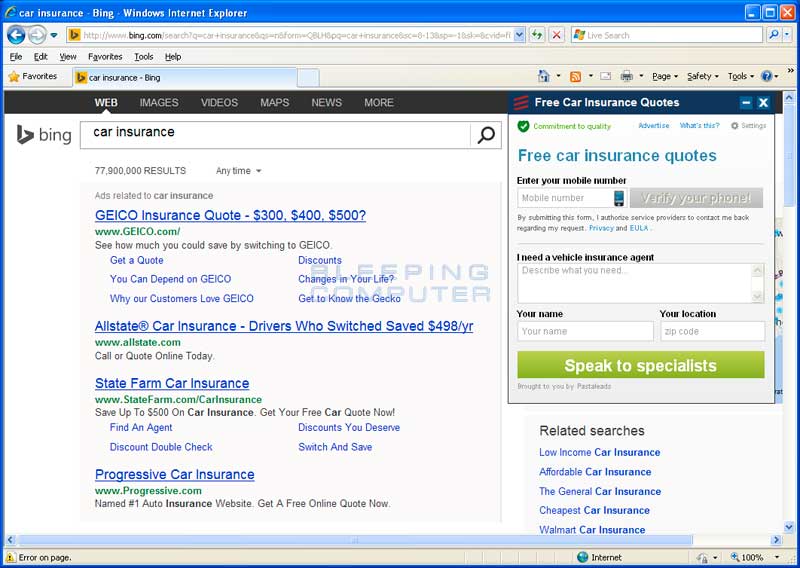Open the View menu
The width and height of the screenshot is (800, 568).
tap(68, 57)
